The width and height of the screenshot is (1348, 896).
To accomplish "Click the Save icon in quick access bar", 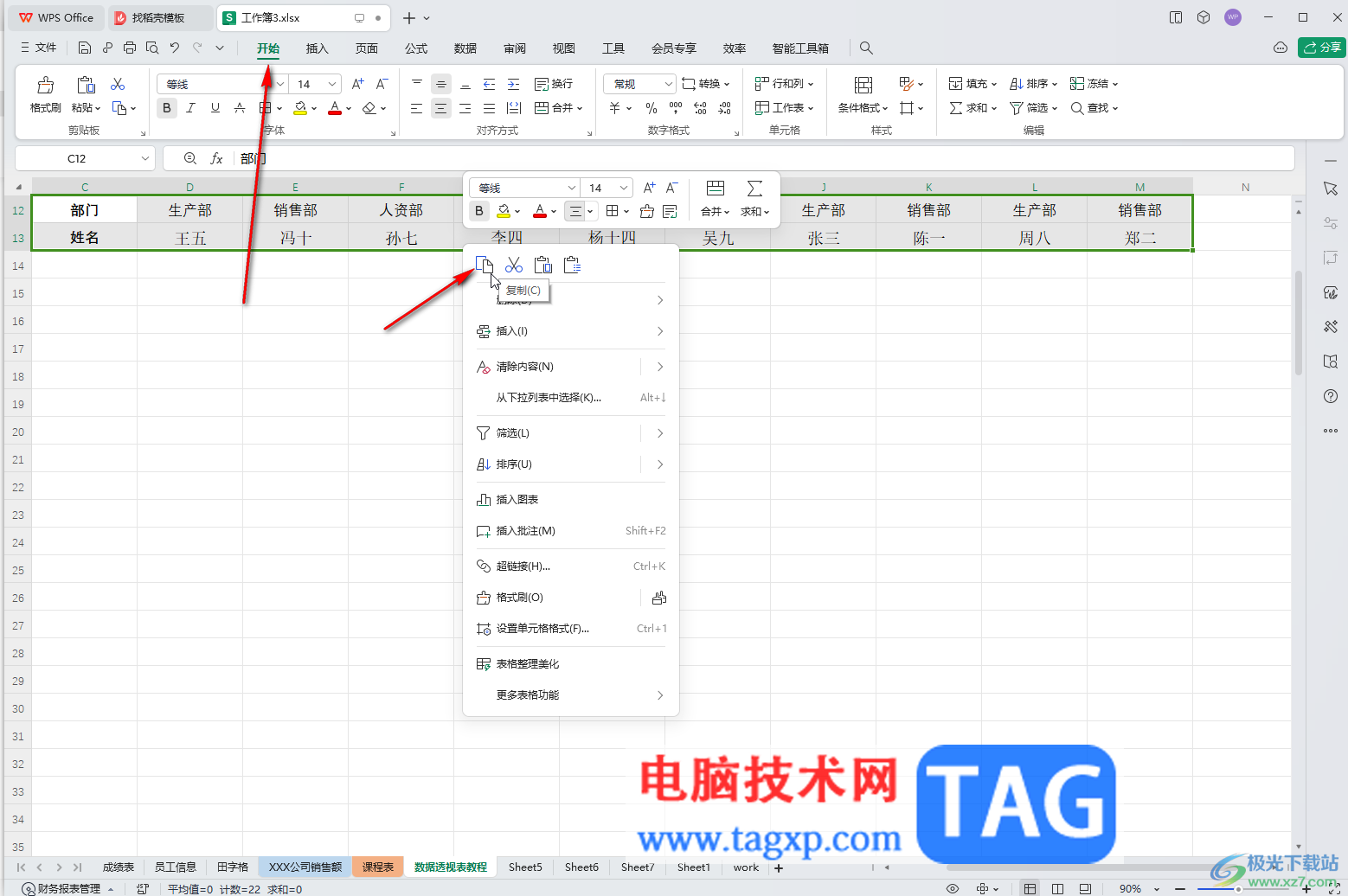I will pos(85,48).
